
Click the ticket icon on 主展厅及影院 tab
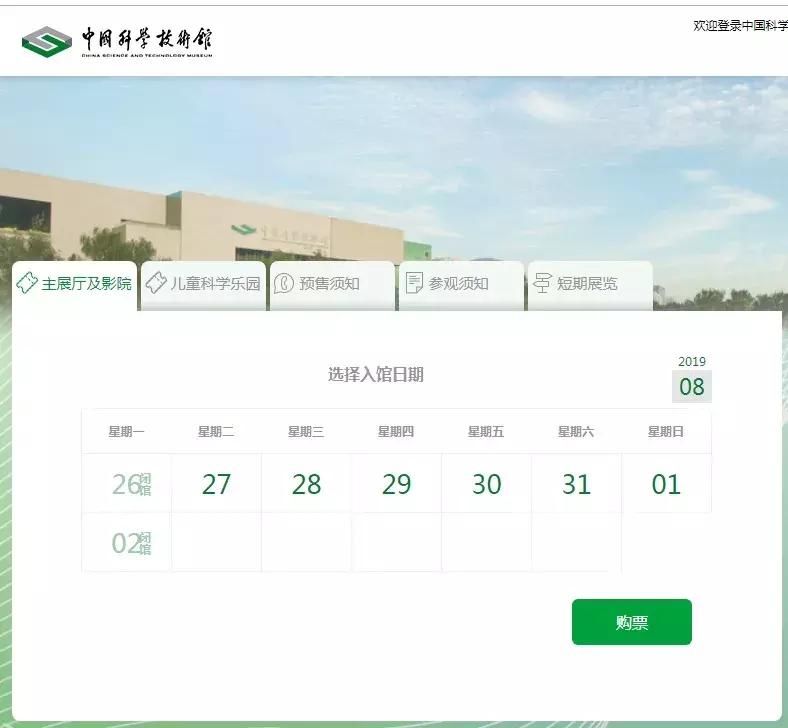(x=27, y=283)
